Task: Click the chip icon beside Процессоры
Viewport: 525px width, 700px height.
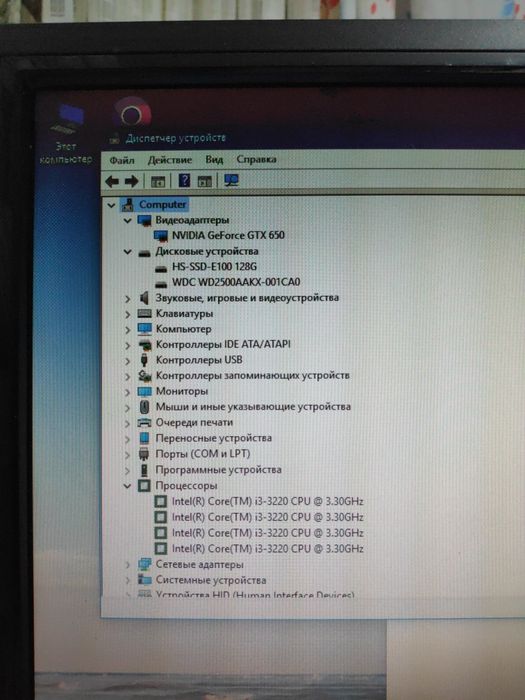Action: [144, 486]
